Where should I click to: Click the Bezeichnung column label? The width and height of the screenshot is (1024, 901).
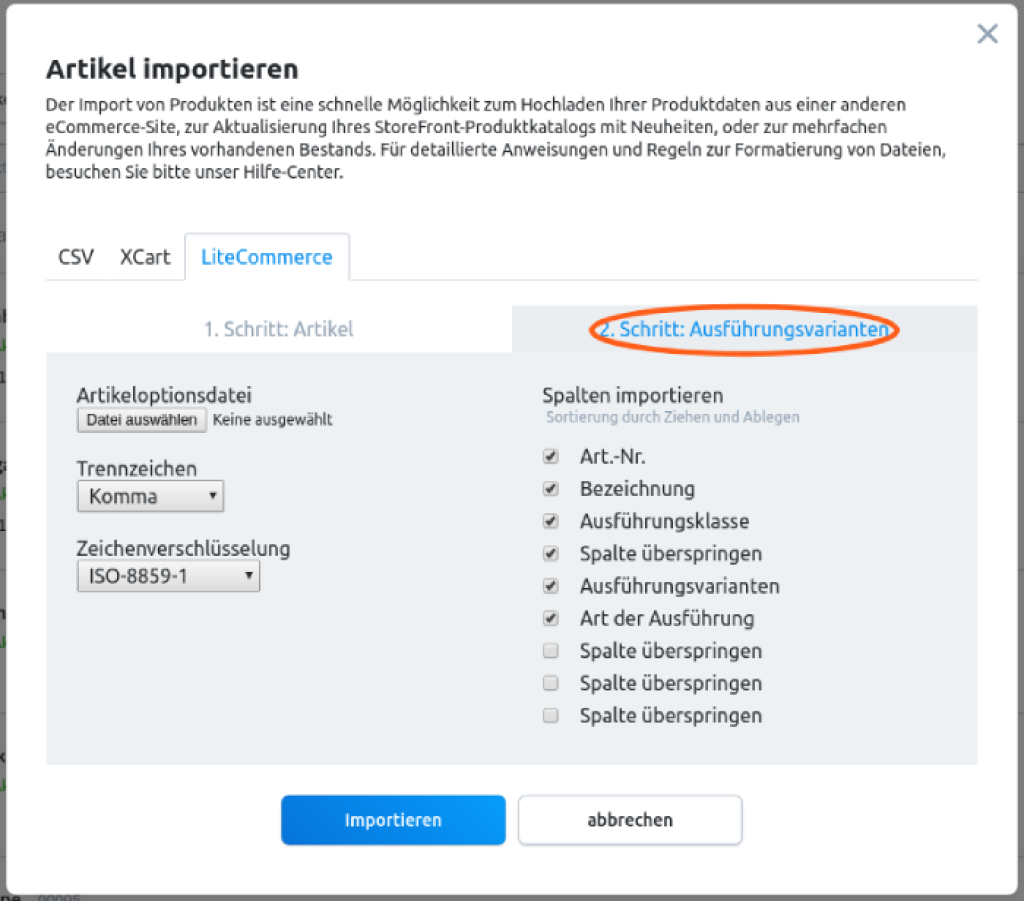click(637, 489)
